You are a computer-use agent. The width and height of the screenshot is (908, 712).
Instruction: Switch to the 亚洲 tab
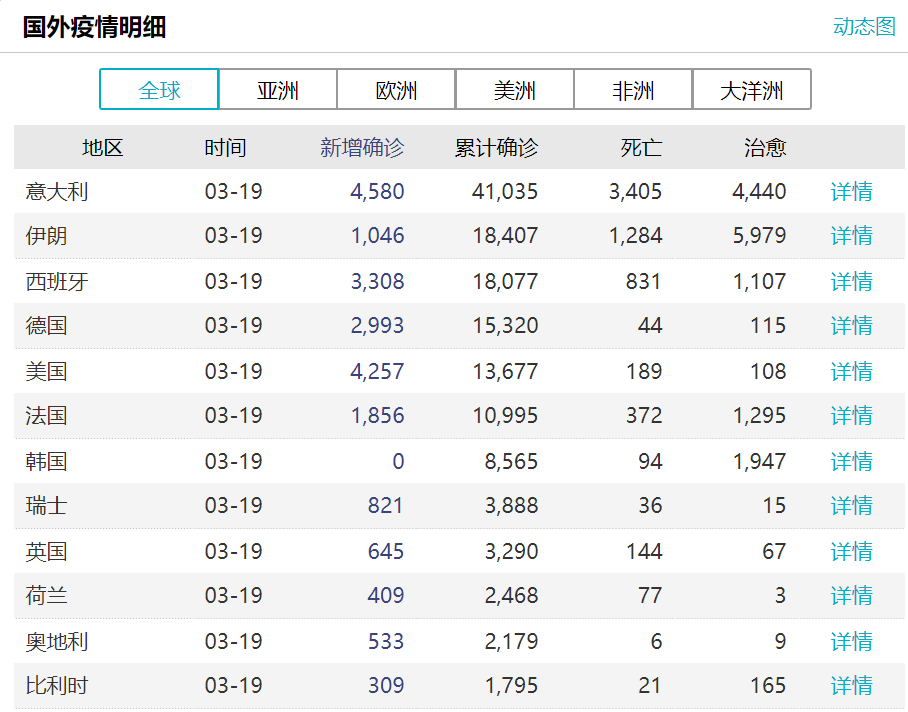(278, 89)
